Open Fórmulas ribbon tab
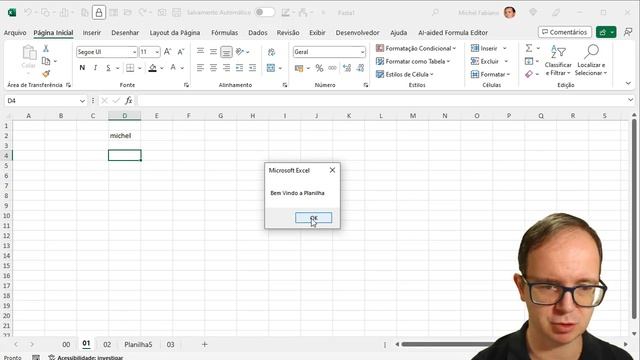The image size is (640, 360). point(224,33)
